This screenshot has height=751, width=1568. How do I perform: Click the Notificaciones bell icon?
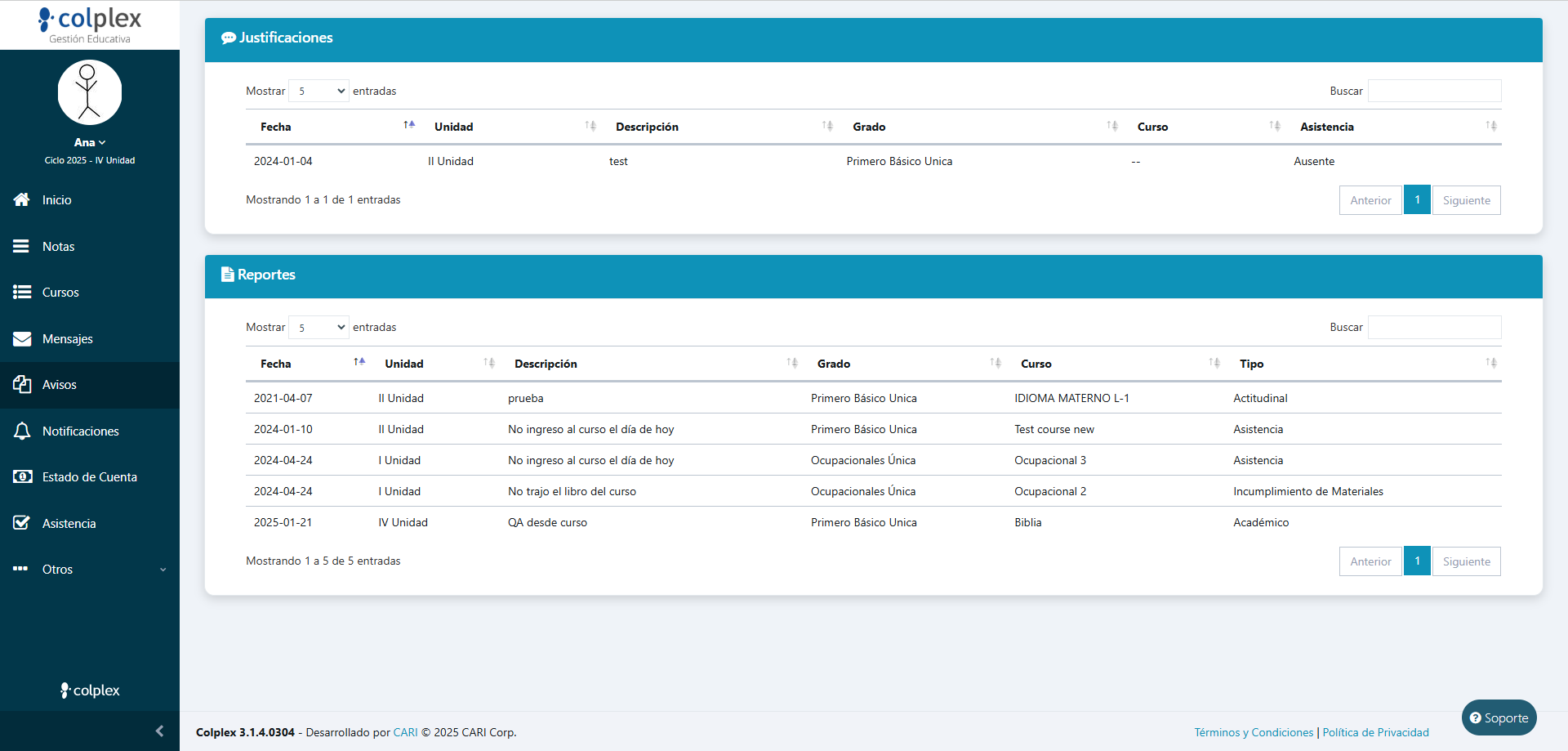pos(22,431)
